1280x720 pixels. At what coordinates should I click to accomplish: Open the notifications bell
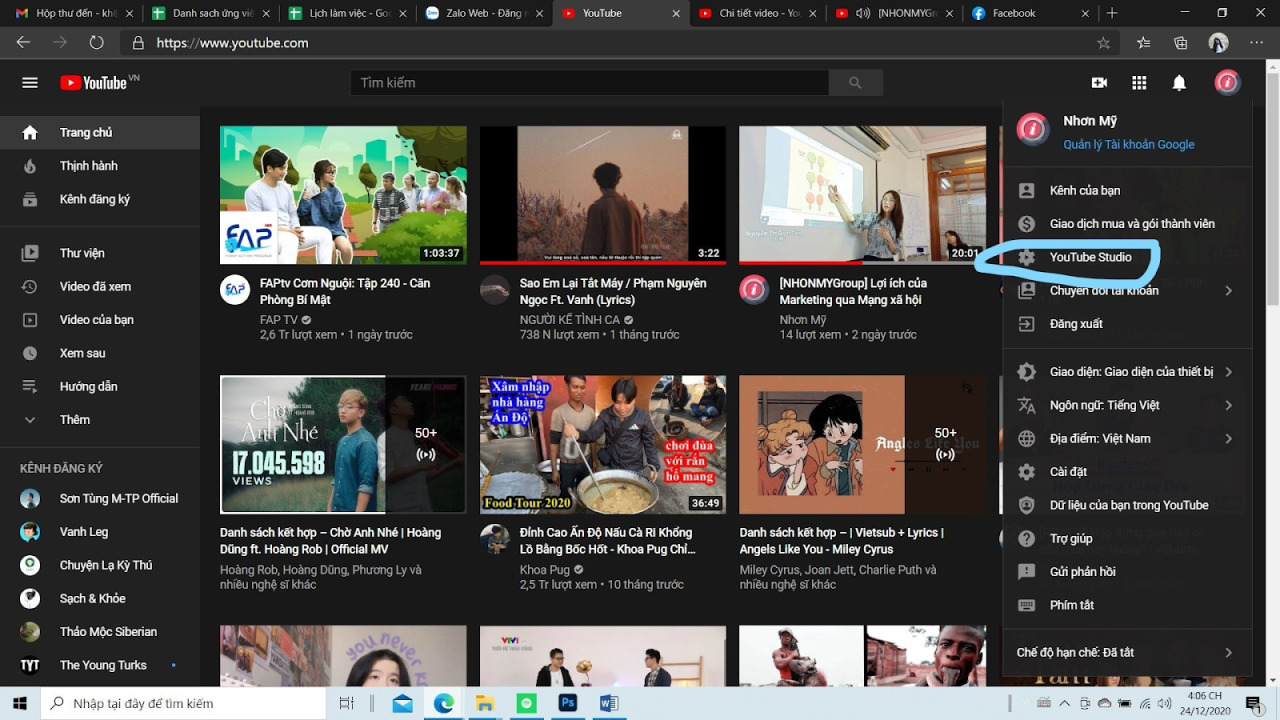click(x=1179, y=82)
